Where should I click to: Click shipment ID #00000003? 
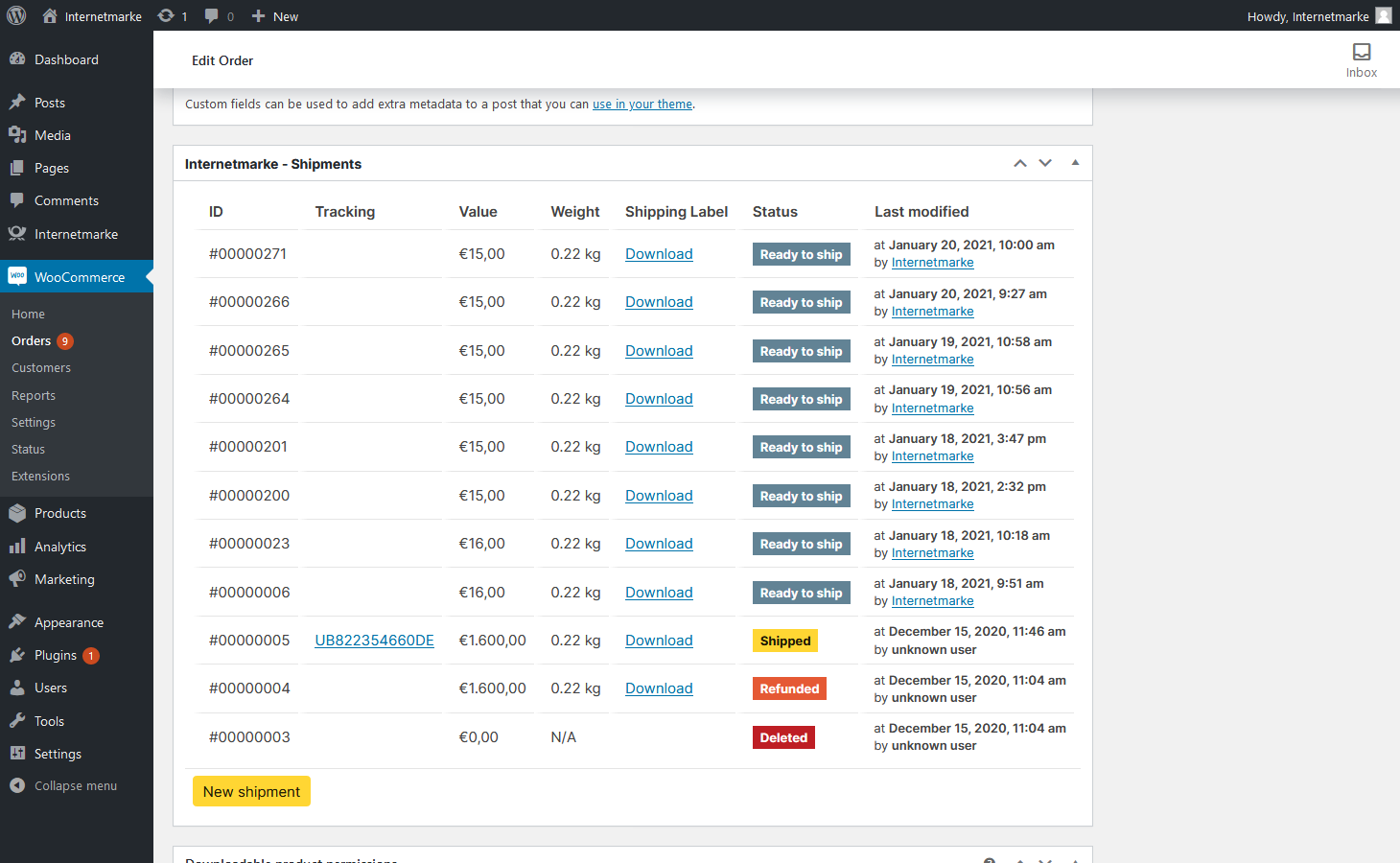[x=249, y=737]
